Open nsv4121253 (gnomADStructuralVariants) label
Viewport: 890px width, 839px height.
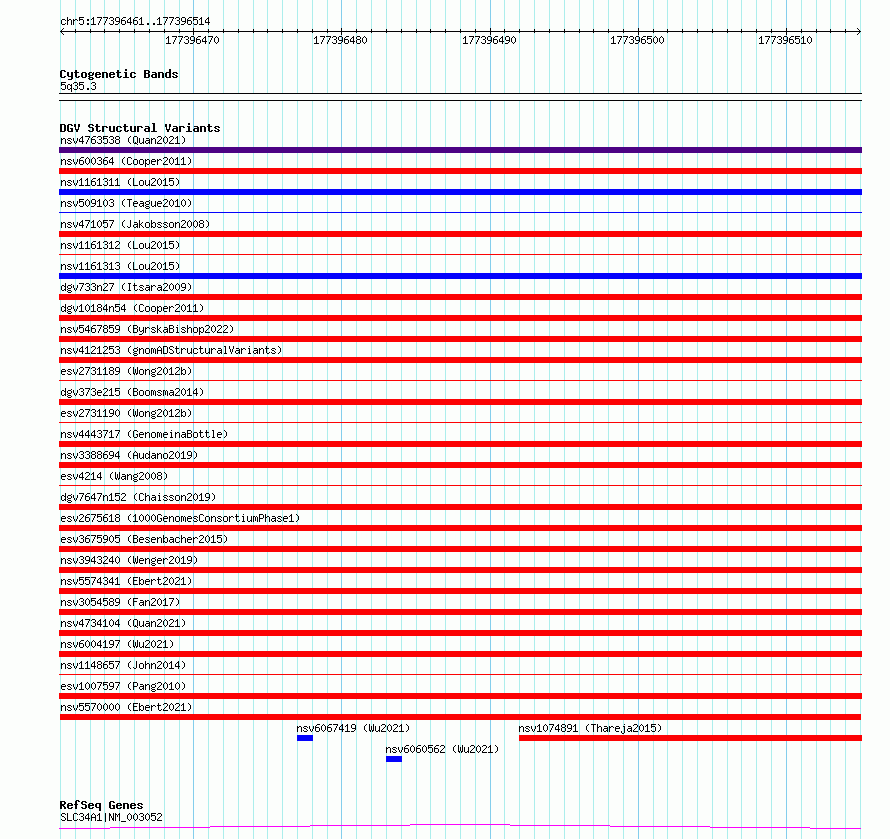coord(171,350)
